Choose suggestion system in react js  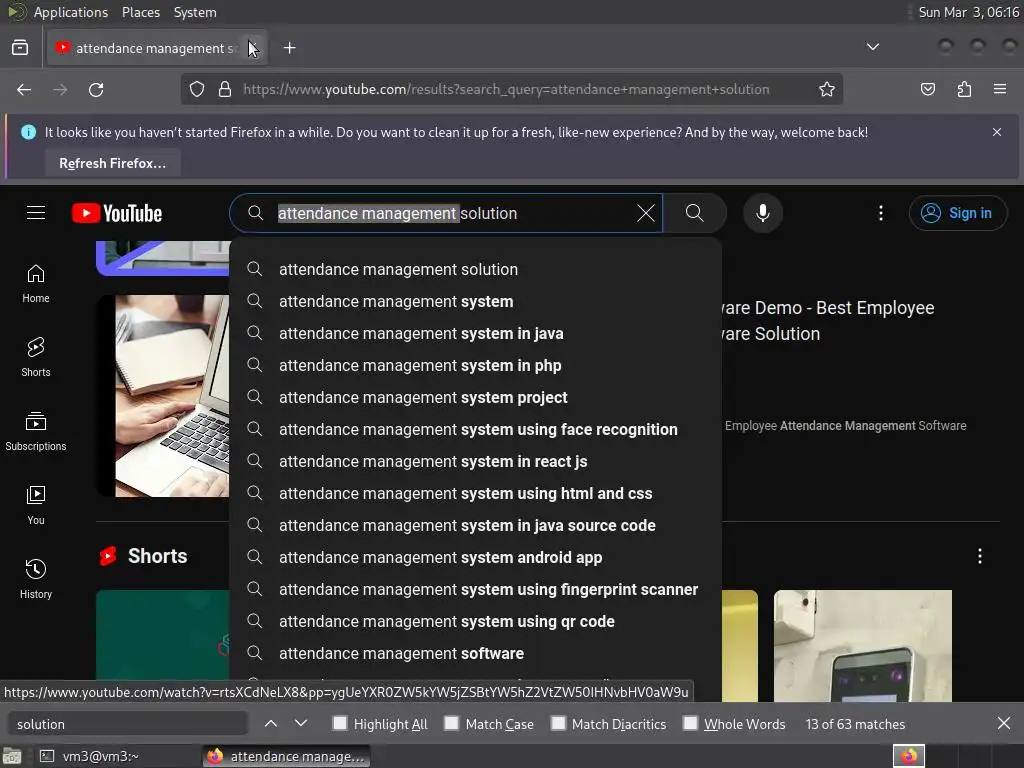475,461
